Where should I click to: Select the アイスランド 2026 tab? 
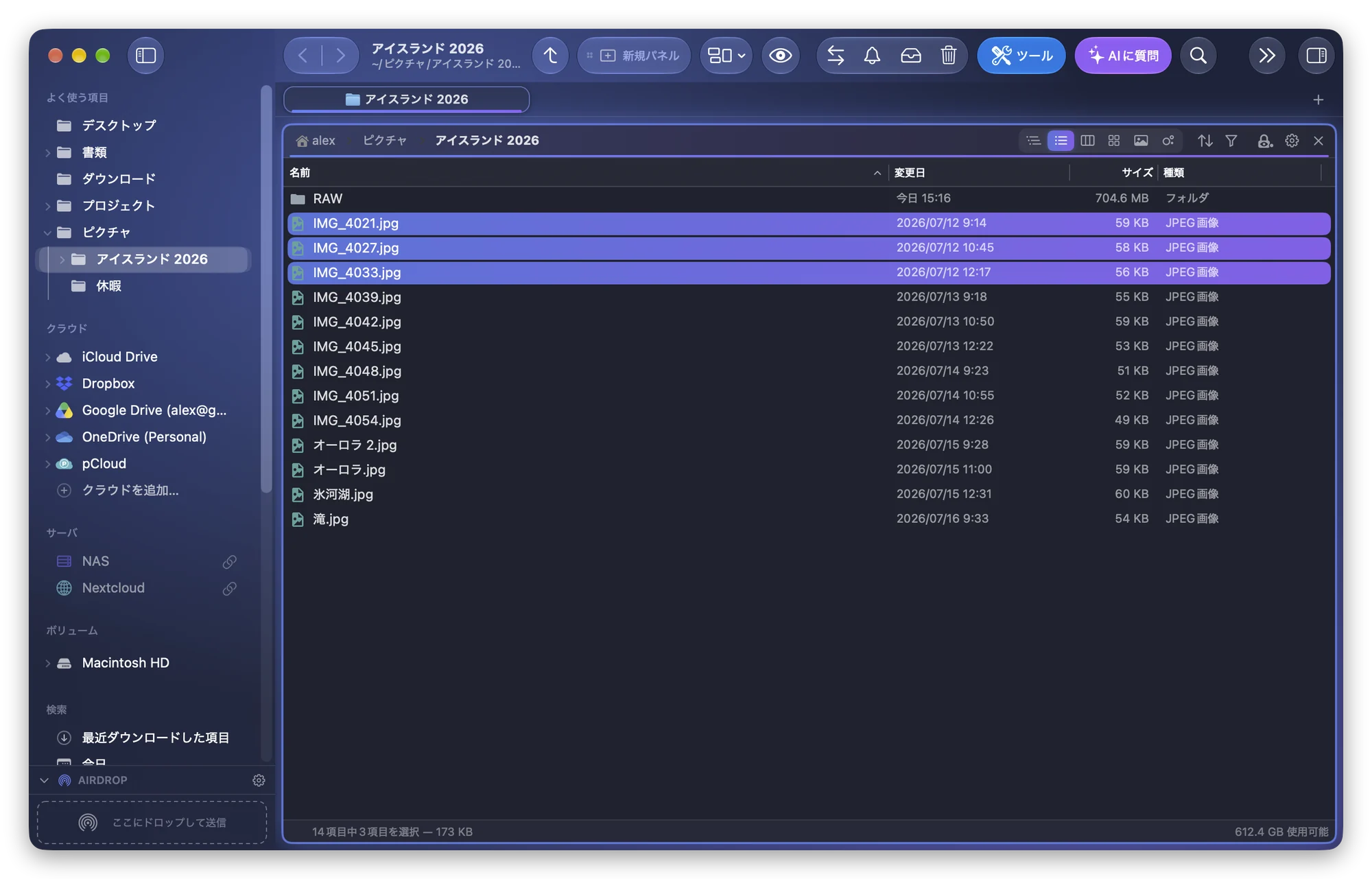(407, 99)
